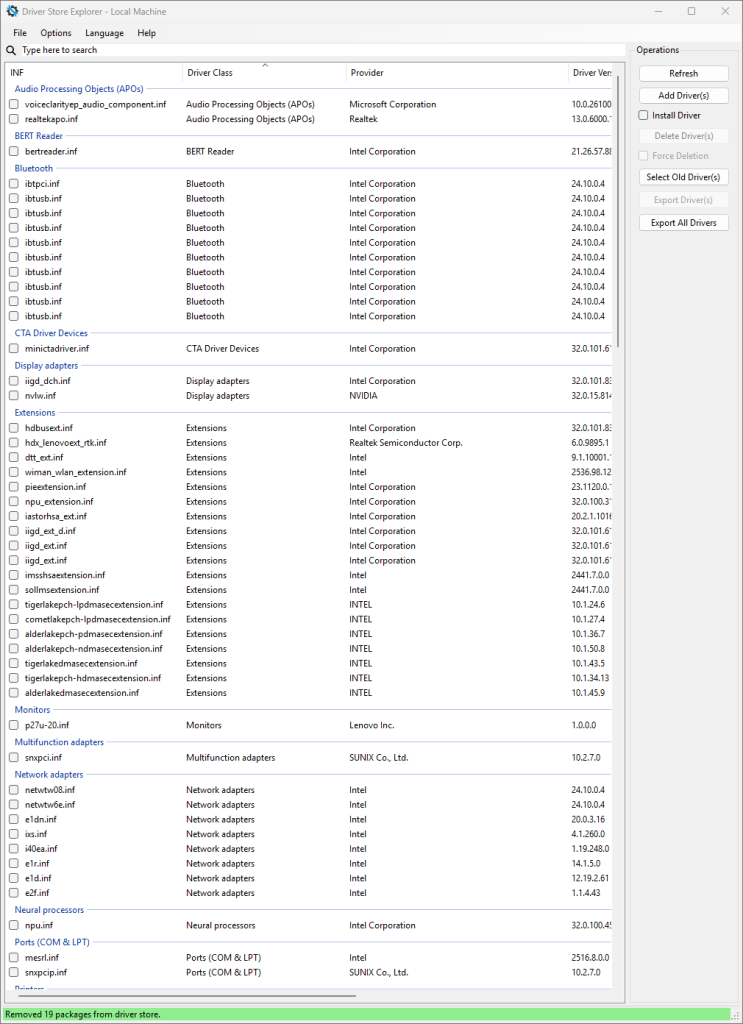Open the Language menu
Image resolution: width=743 pixels, height=1024 pixels.
click(x=103, y=32)
